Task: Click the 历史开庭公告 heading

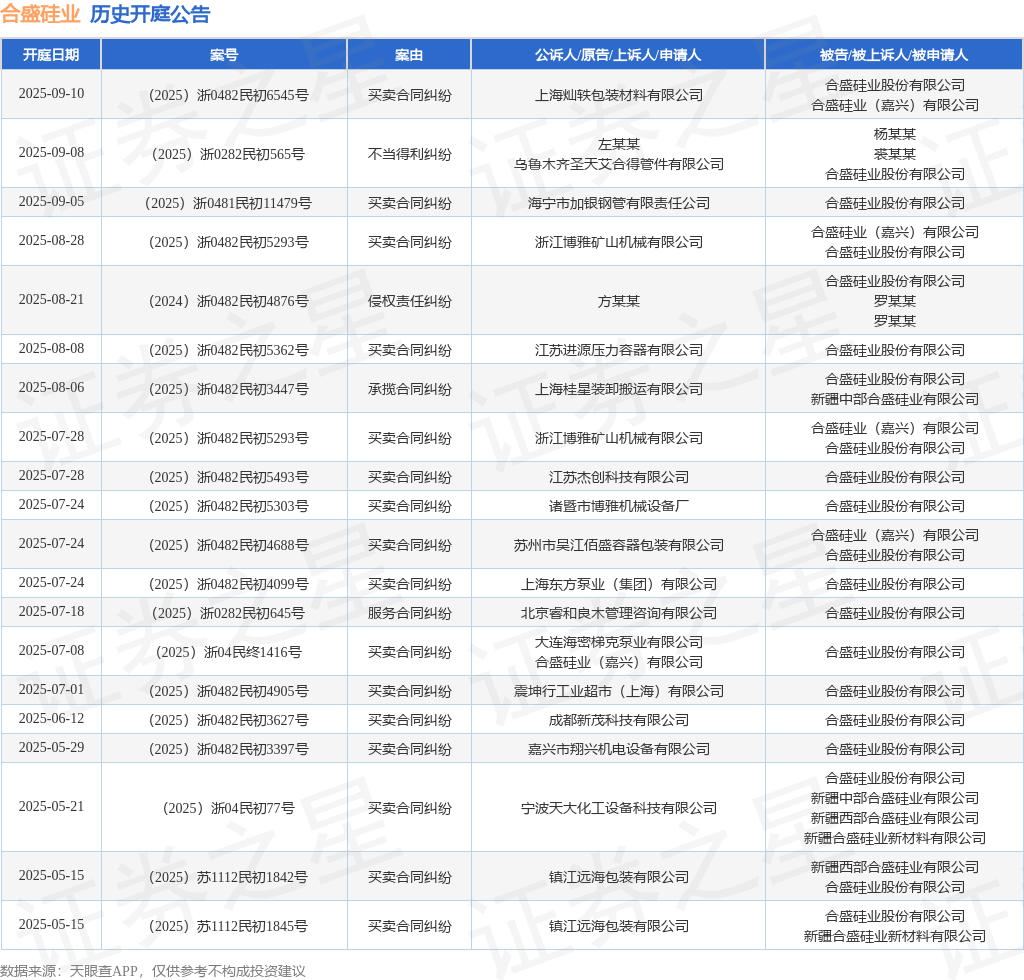Action: tap(150, 14)
